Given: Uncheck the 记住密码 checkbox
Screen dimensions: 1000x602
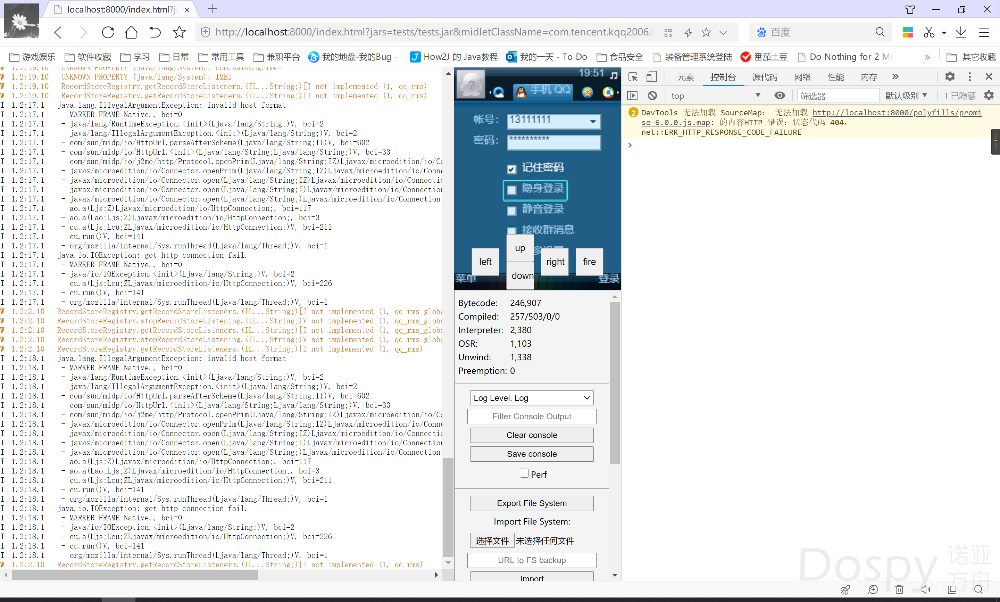Looking at the screenshot, I should click(x=511, y=169).
